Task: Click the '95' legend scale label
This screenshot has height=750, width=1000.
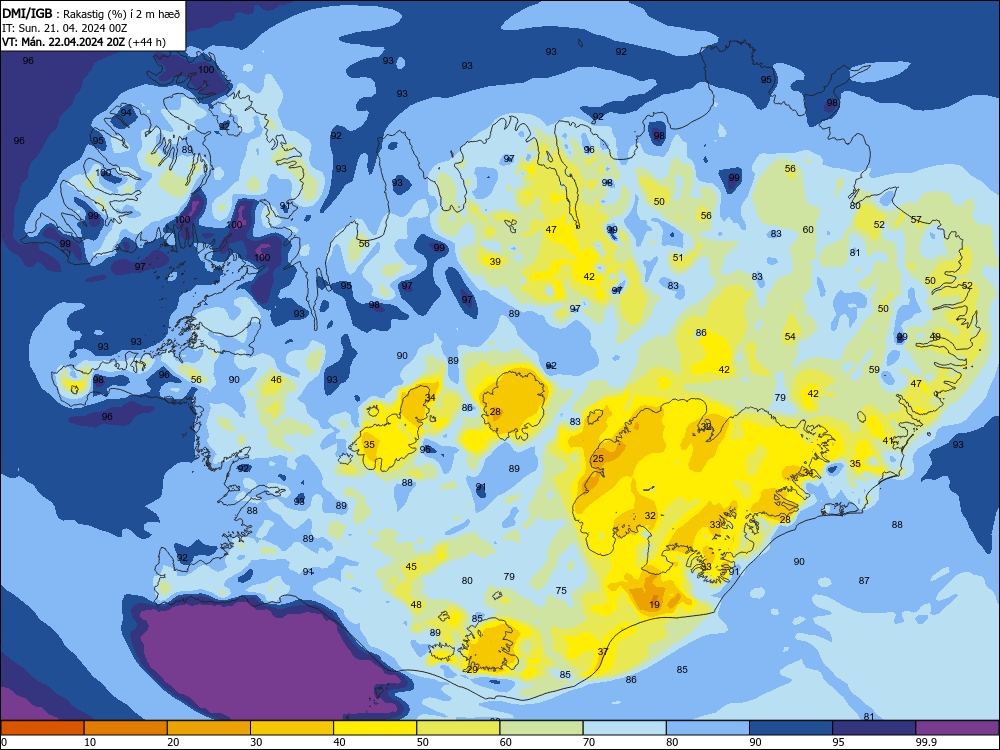Action: tap(839, 742)
